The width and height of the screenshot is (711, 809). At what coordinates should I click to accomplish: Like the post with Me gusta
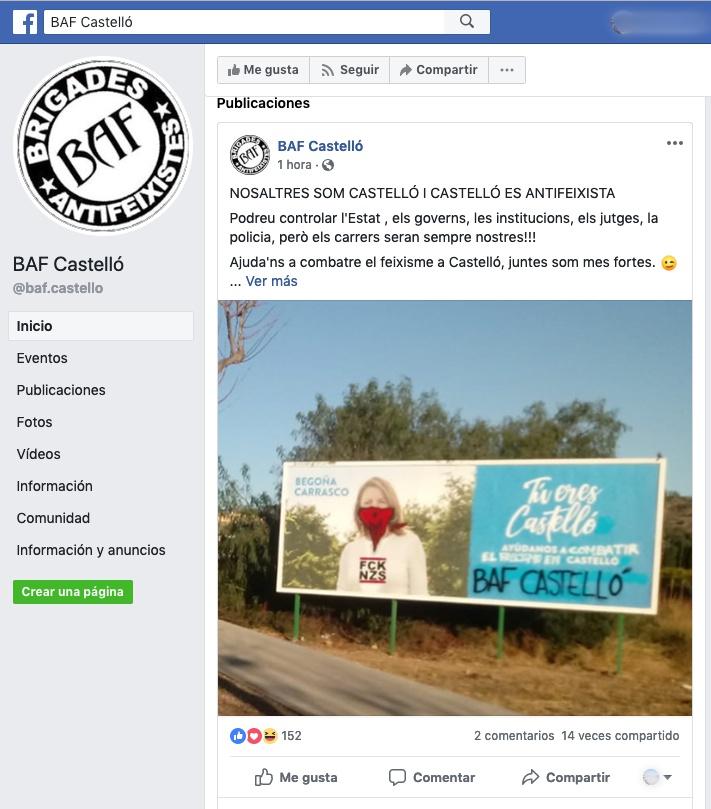(x=296, y=777)
